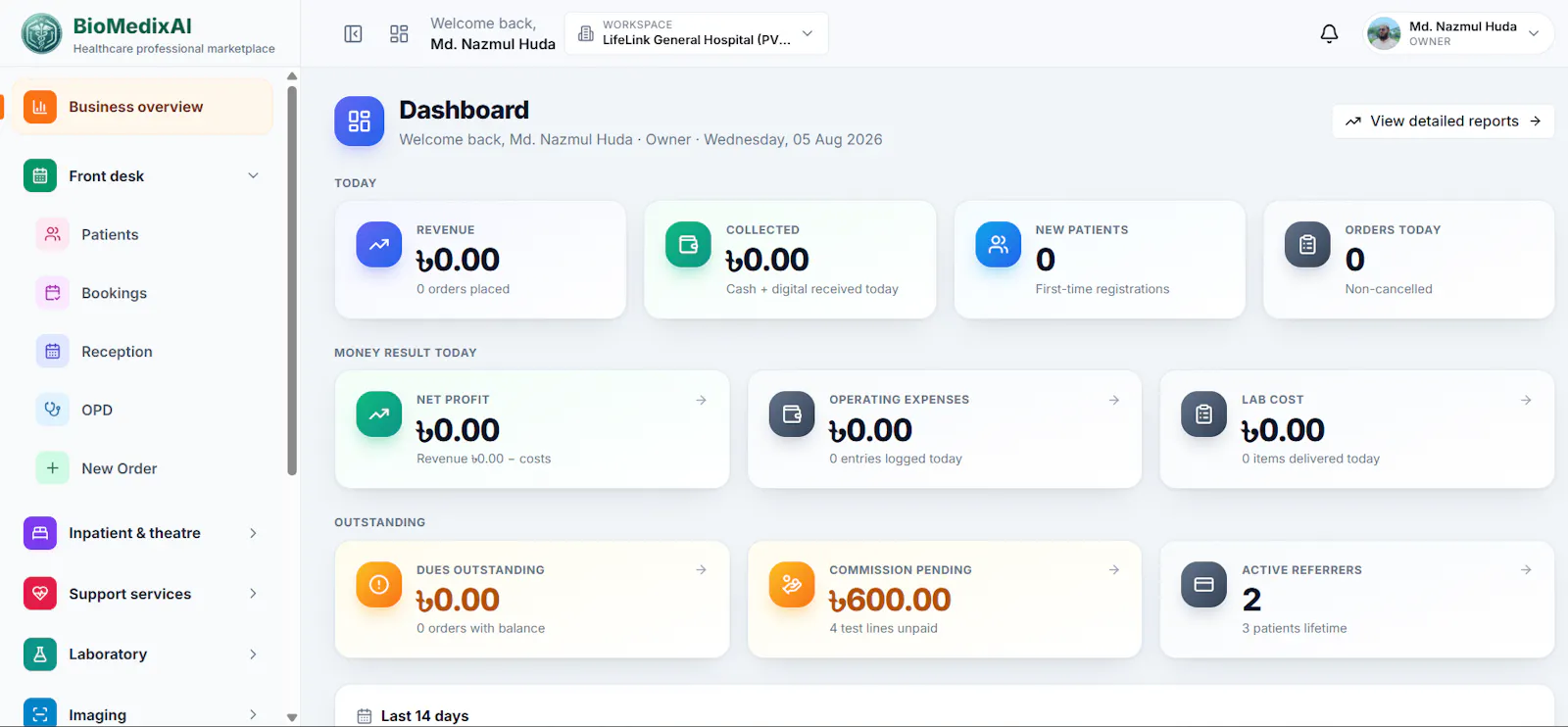Click '0 entries logged today' text
The image size is (1568, 727).
pos(896,459)
